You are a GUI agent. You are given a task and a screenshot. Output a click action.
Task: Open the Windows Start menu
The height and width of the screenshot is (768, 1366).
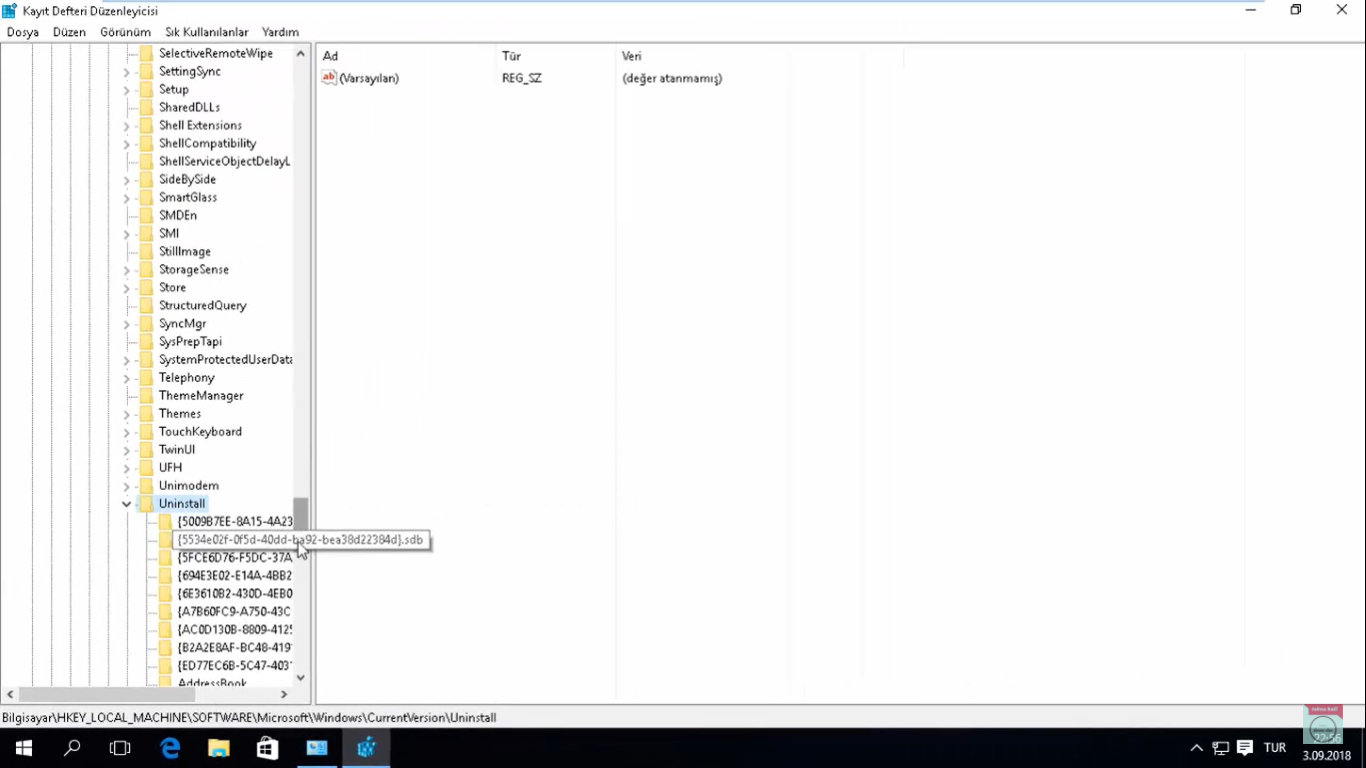pos(24,748)
